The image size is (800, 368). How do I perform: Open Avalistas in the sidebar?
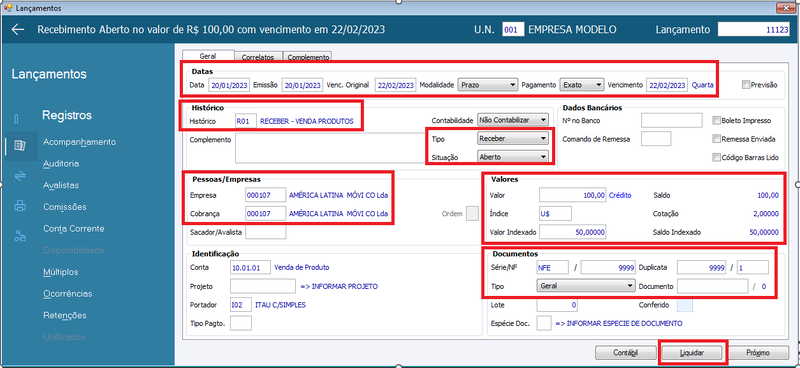pyautogui.click(x=61, y=185)
